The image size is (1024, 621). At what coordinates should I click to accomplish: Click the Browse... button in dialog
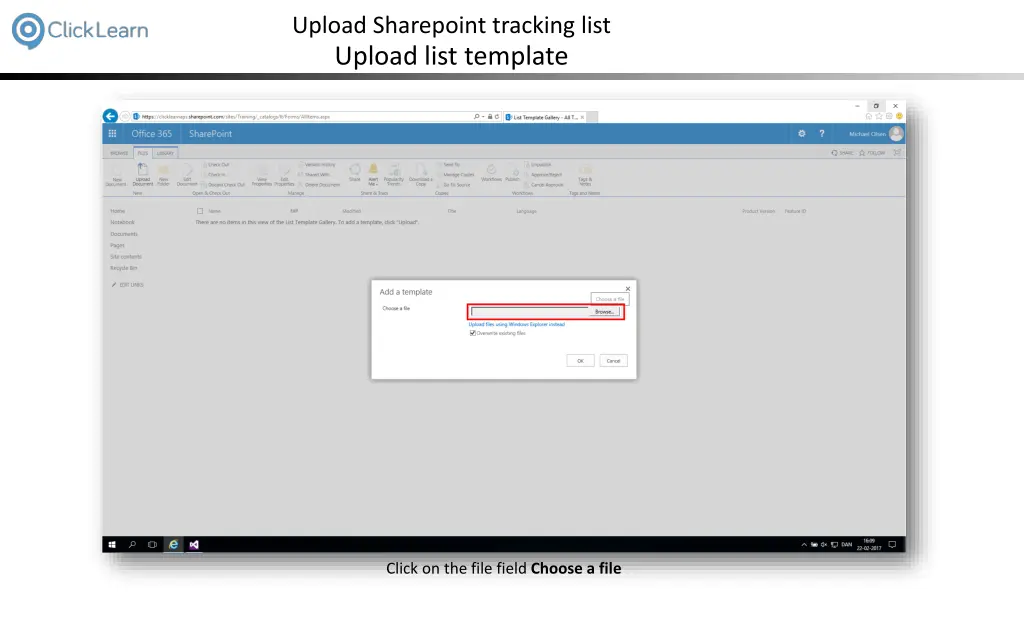604,312
